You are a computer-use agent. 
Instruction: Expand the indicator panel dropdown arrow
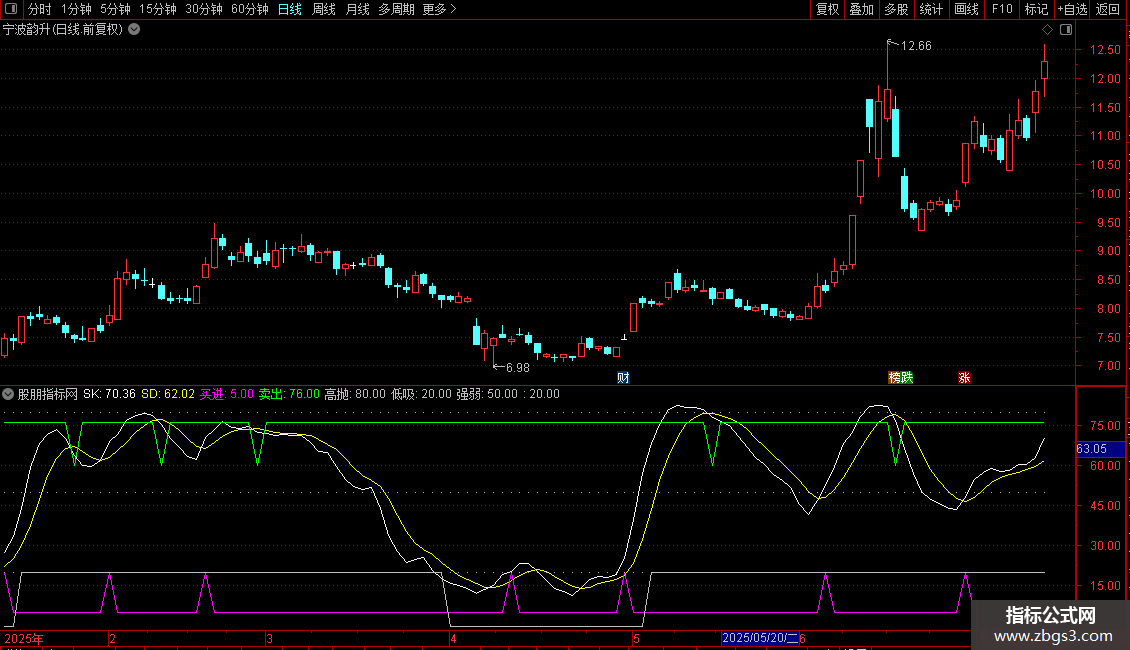(9, 394)
